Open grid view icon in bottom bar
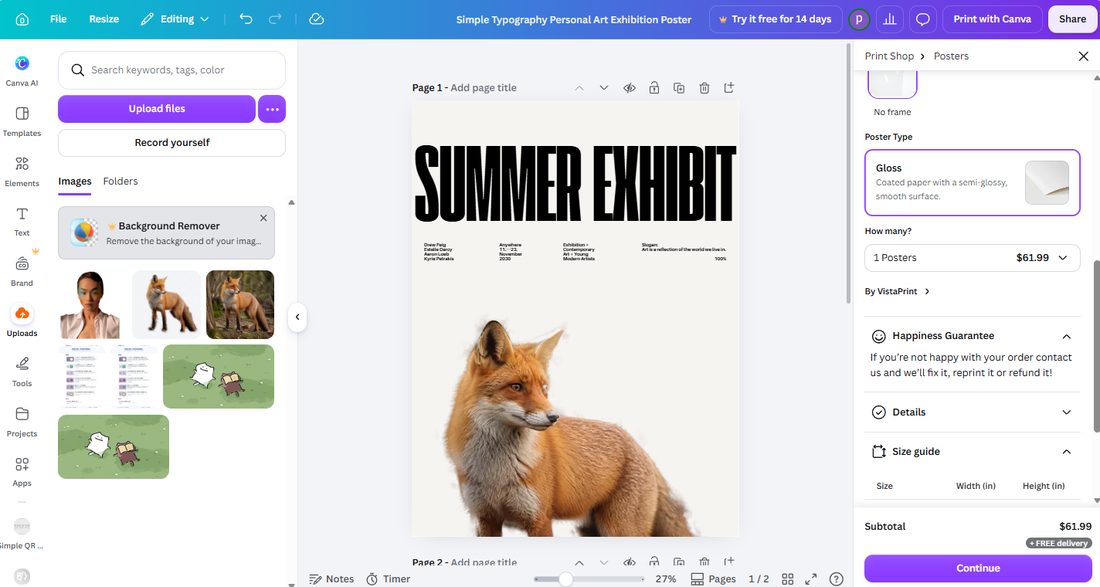1100x587 pixels. [x=788, y=579]
